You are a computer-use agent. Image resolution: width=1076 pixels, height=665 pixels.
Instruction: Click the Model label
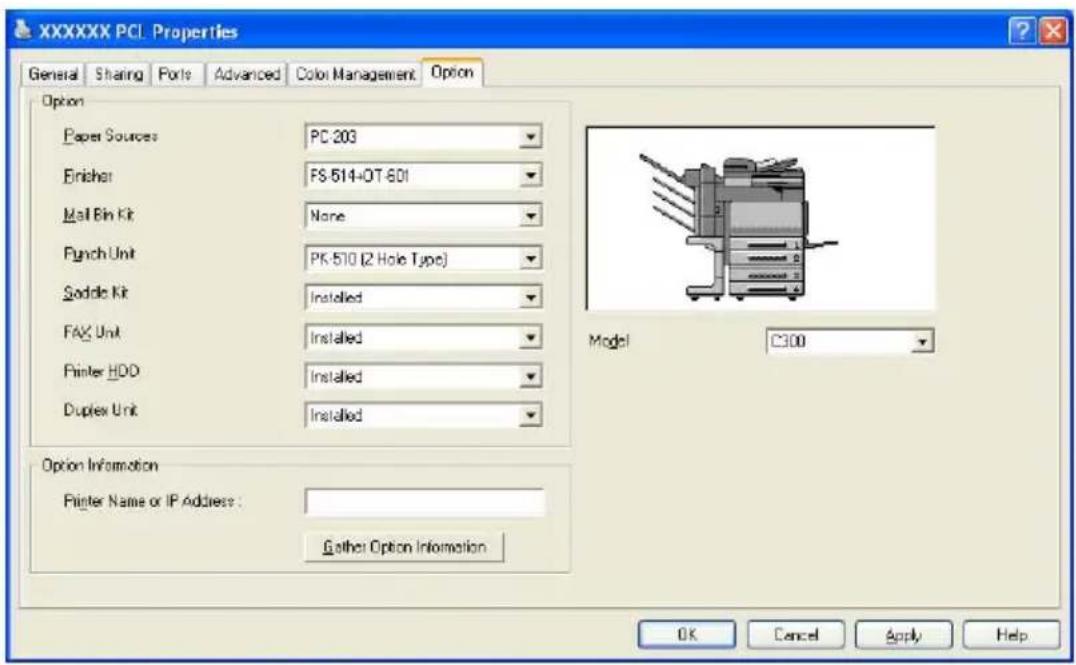pos(609,340)
